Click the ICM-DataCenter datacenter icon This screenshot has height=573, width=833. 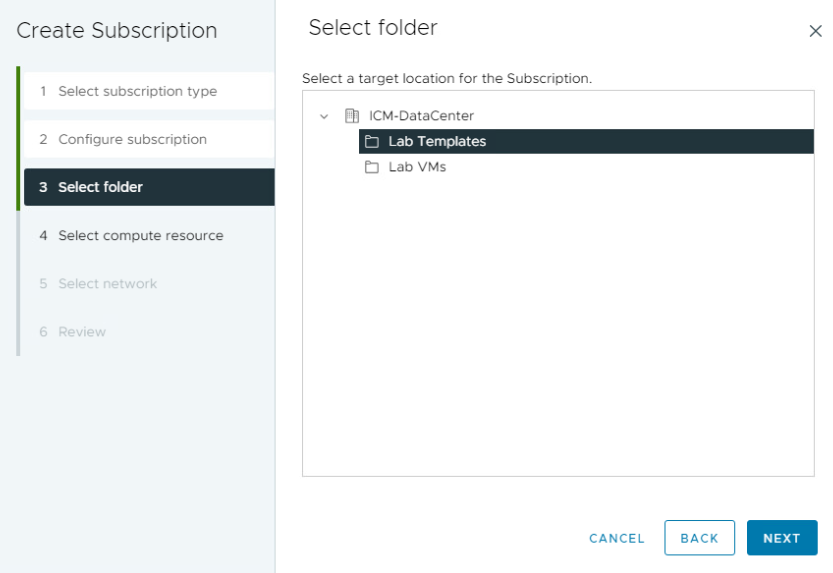click(x=352, y=116)
